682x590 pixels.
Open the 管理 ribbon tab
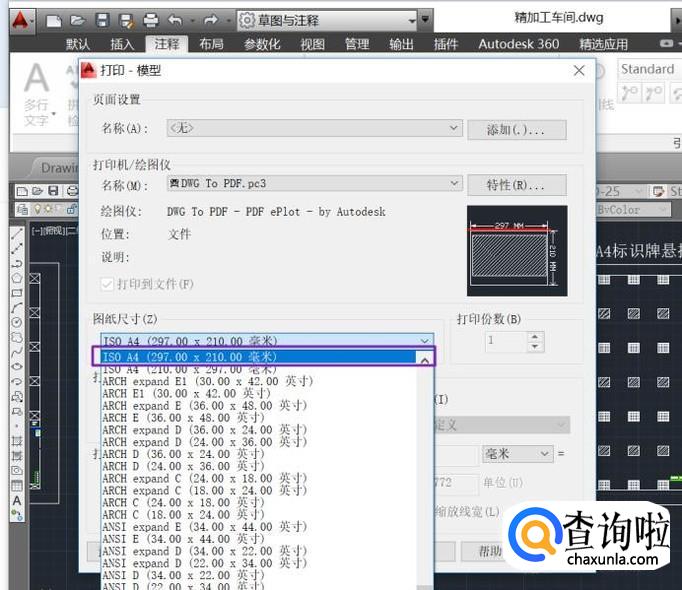357,44
